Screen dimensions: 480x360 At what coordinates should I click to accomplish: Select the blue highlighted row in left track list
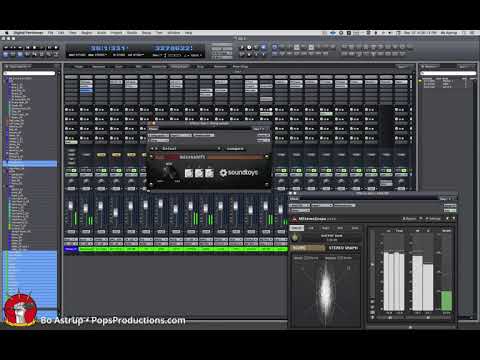point(30,164)
